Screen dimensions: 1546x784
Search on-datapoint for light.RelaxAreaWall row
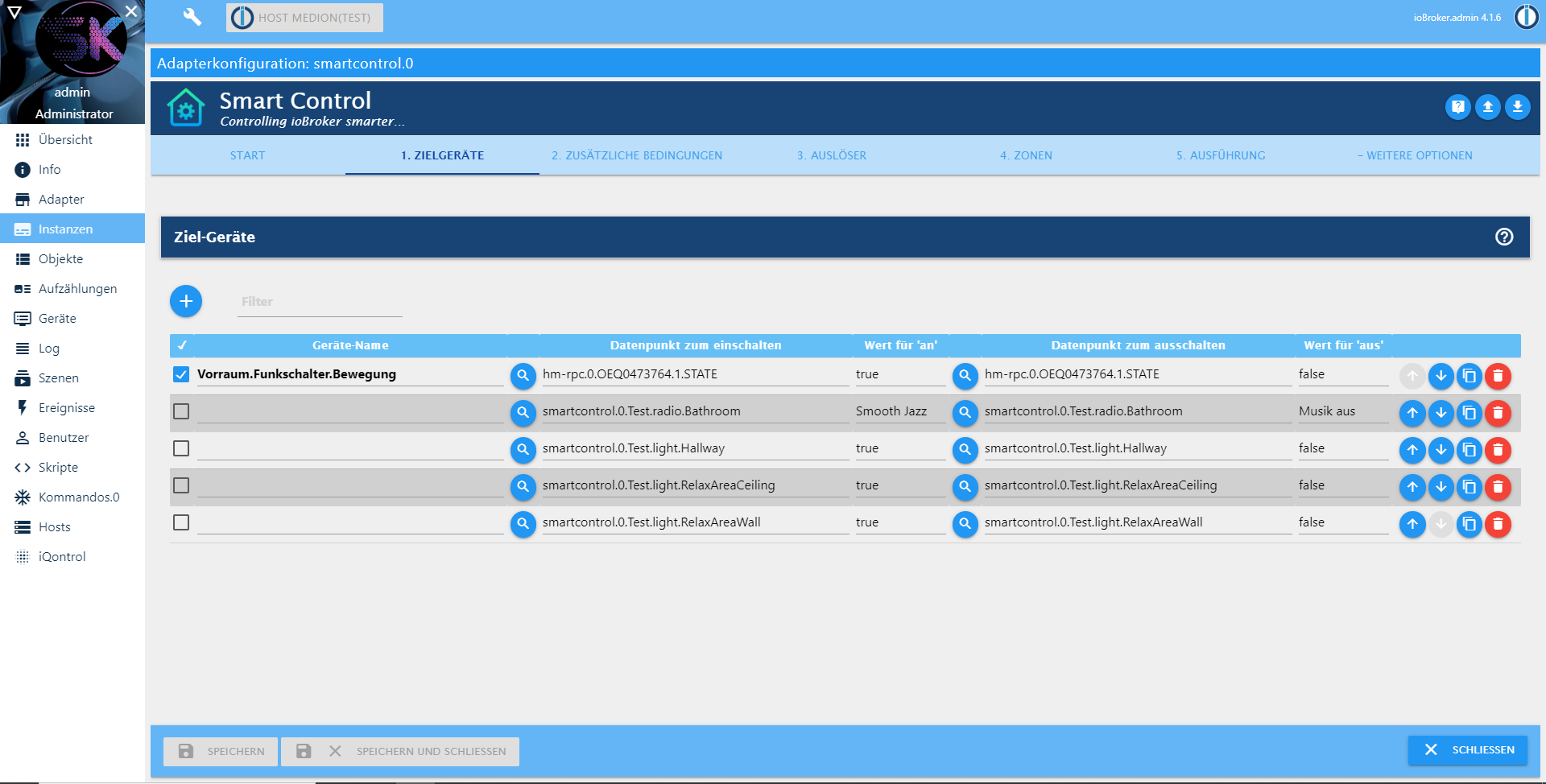click(523, 523)
